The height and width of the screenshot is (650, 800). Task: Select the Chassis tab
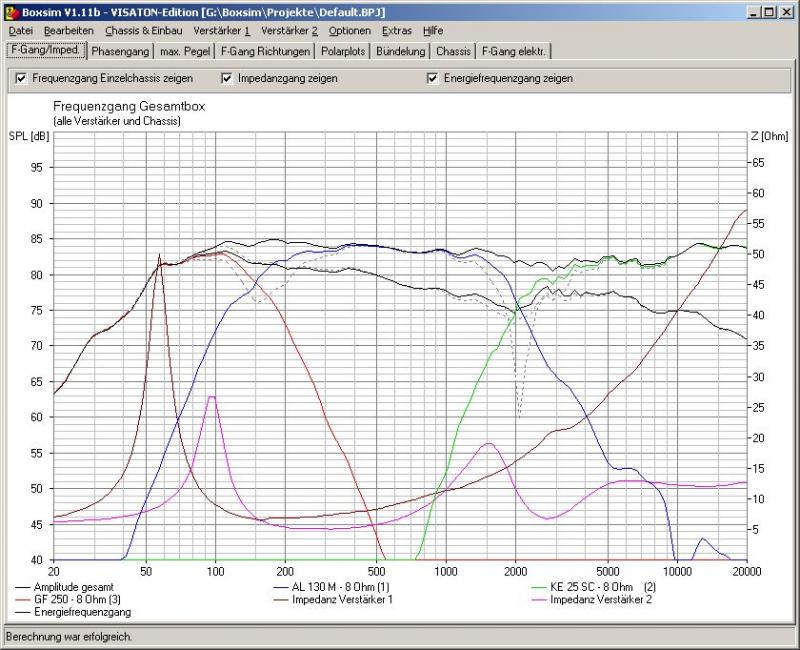[453, 51]
